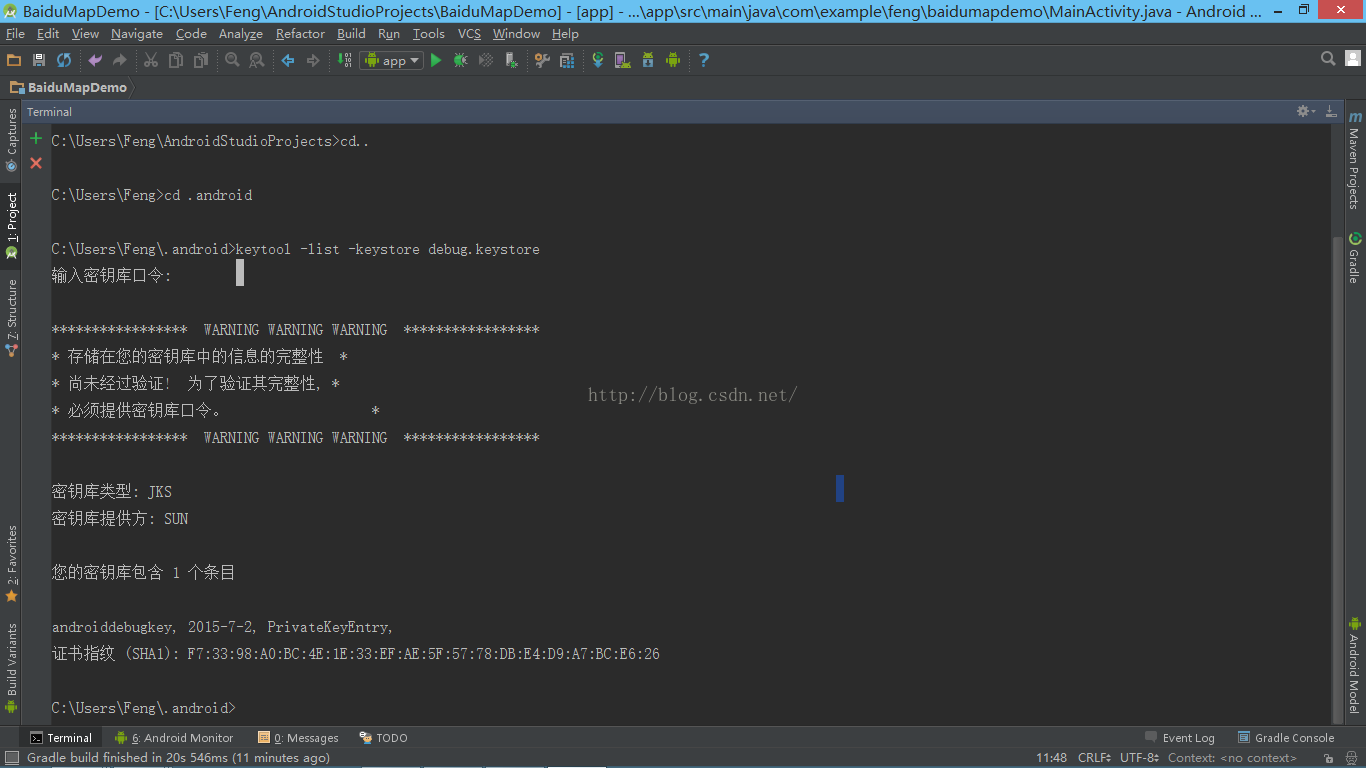Click the Redo arrow icon

click(x=120, y=60)
